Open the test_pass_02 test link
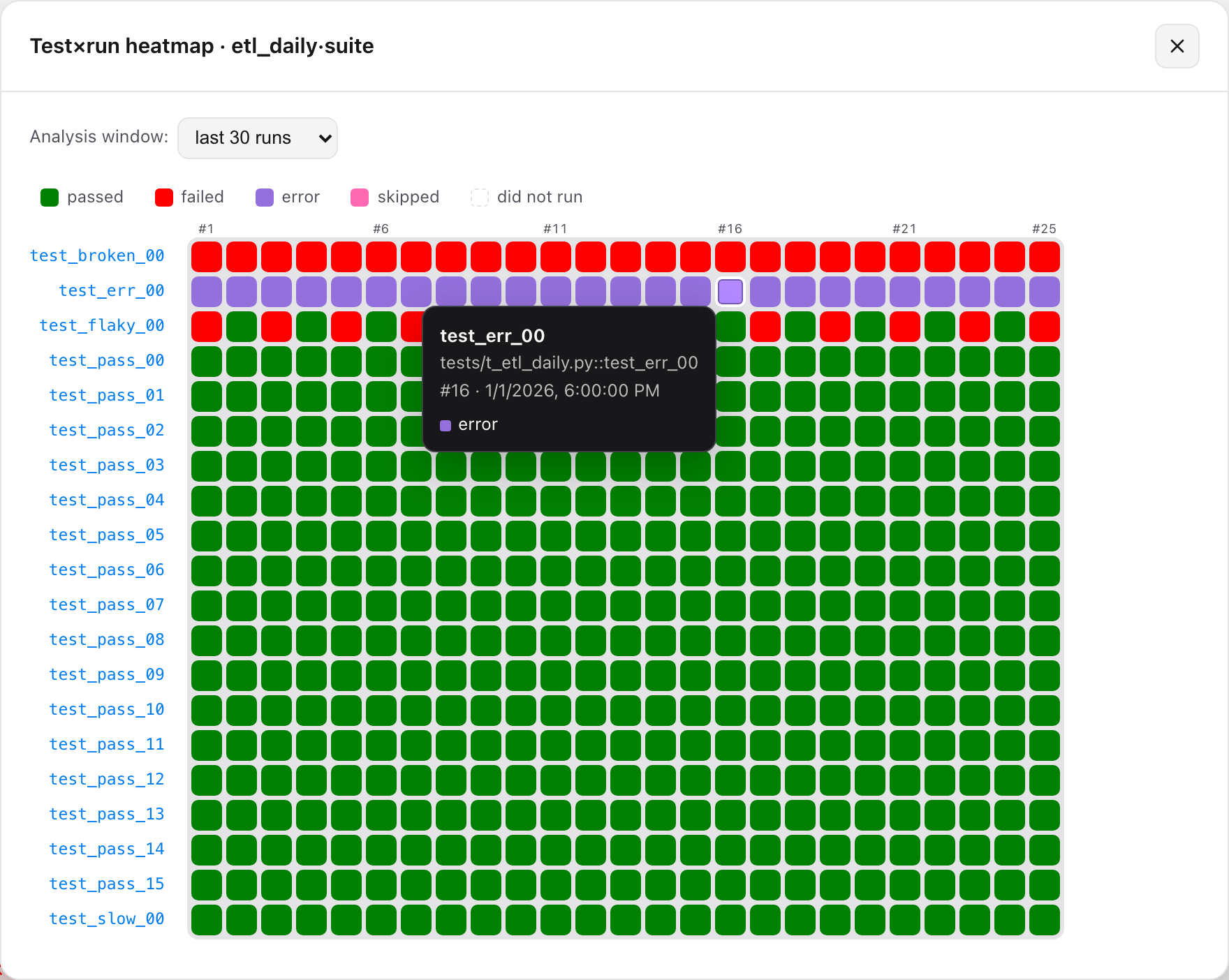1229x980 pixels. [107, 431]
